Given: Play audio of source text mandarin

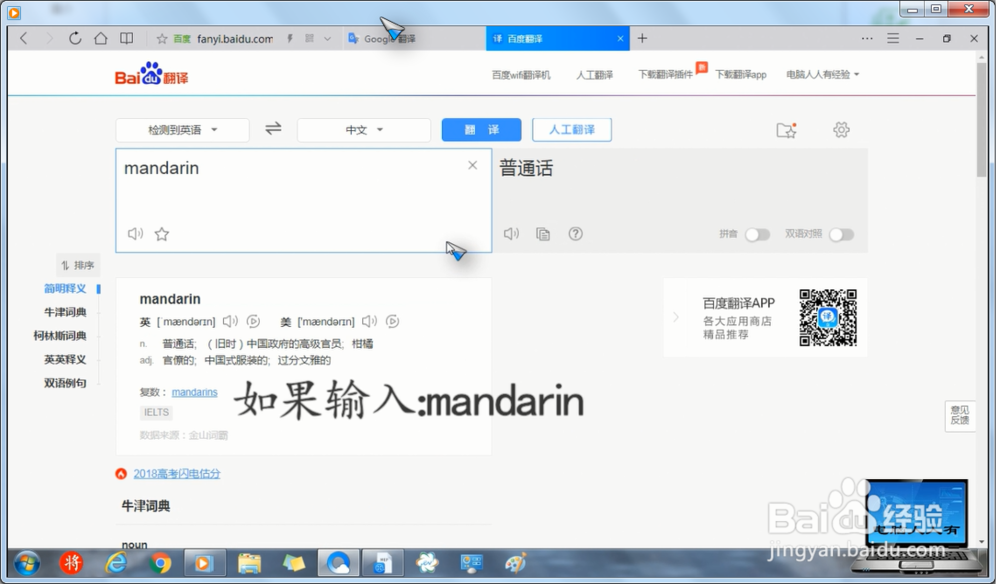Looking at the screenshot, I should [x=135, y=233].
